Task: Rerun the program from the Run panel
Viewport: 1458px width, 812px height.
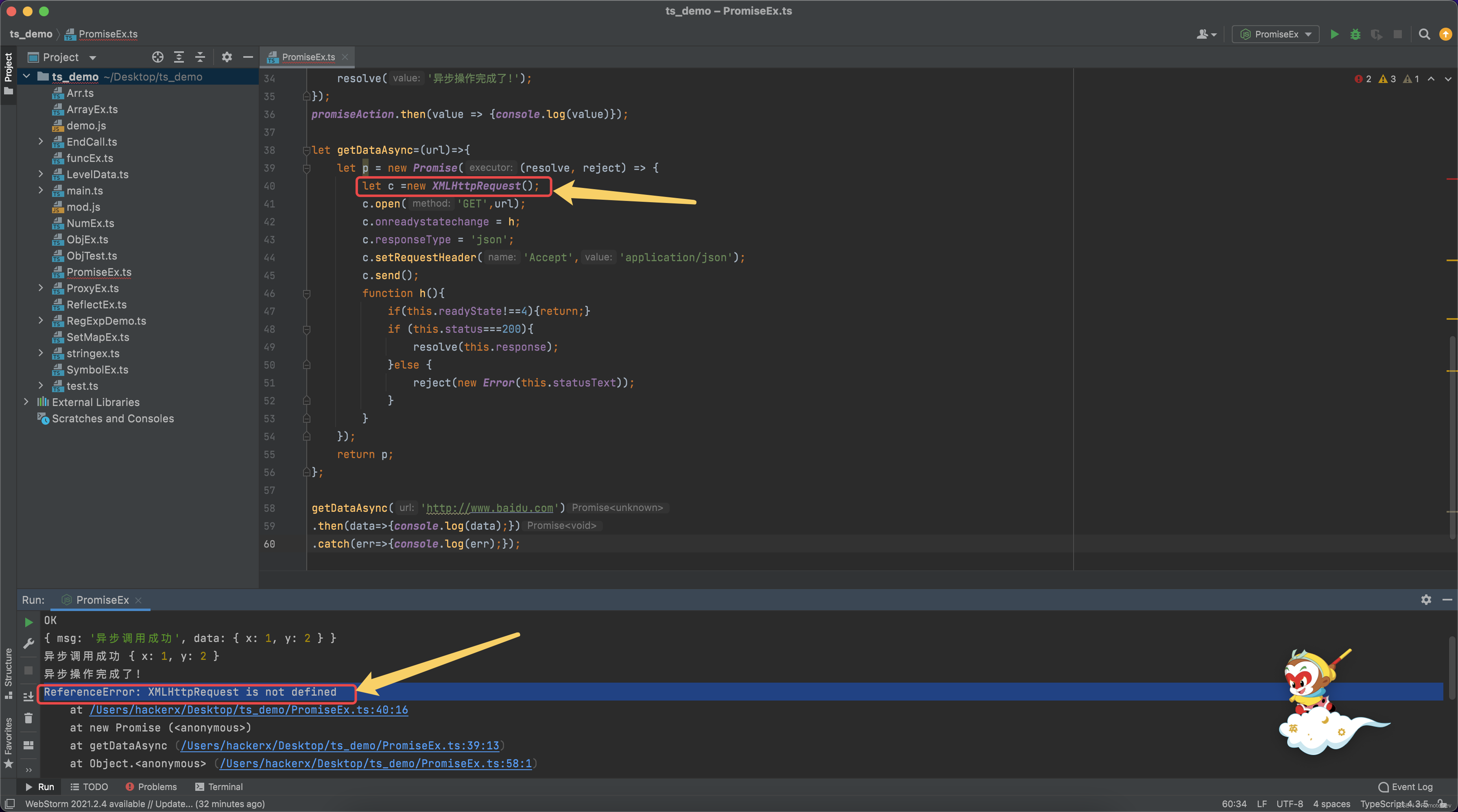Action: [x=28, y=621]
